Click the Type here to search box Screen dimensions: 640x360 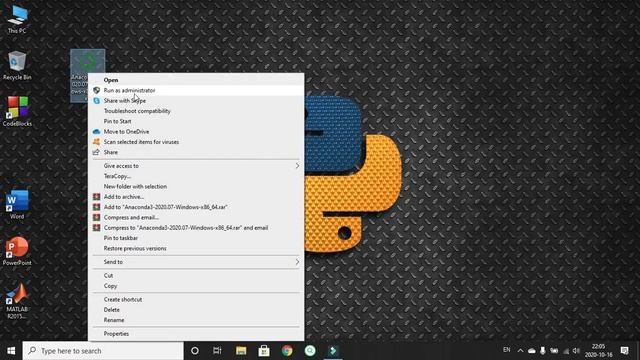tap(103, 351)
